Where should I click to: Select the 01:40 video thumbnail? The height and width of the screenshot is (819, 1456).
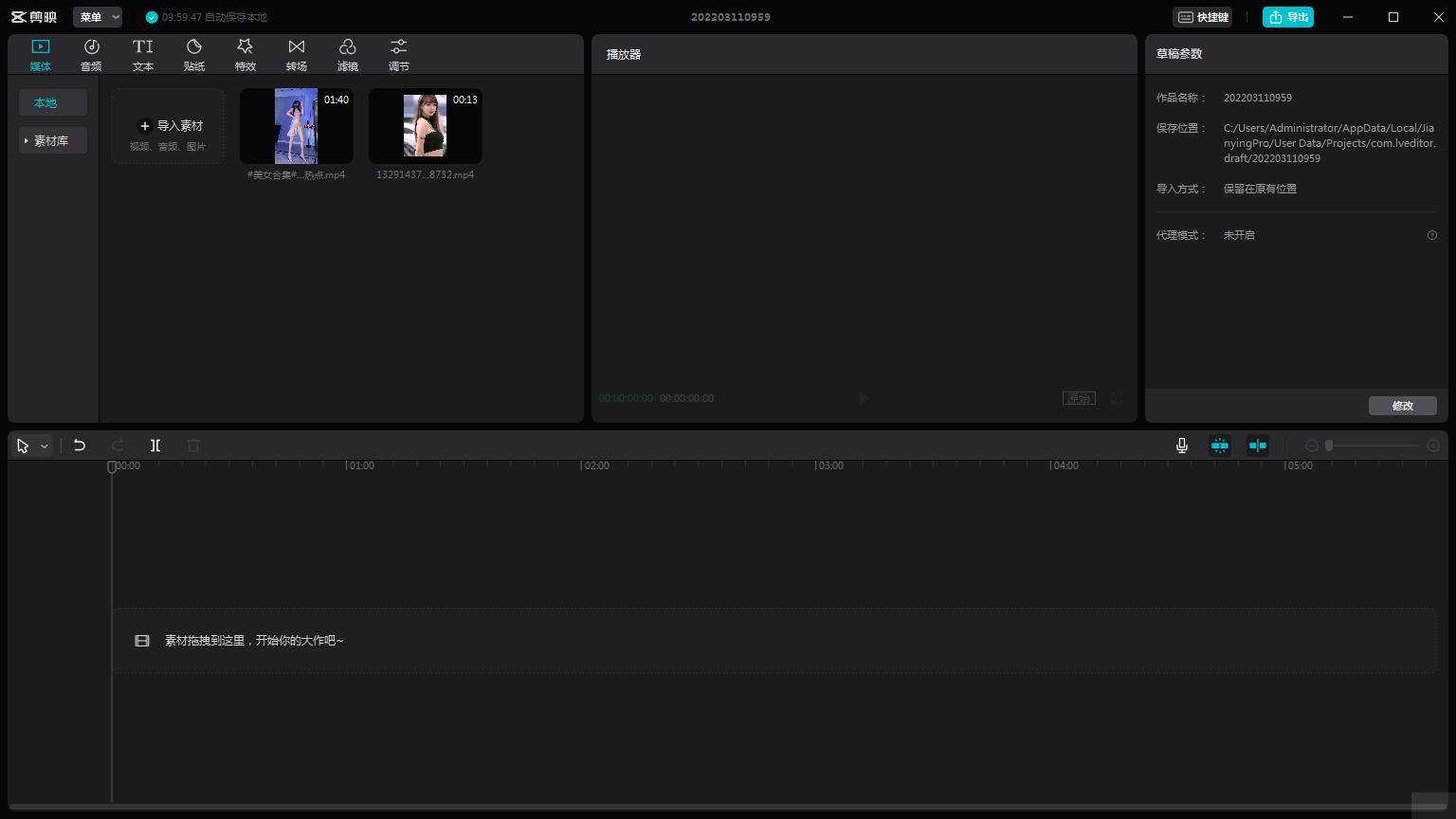pos(297,126)
